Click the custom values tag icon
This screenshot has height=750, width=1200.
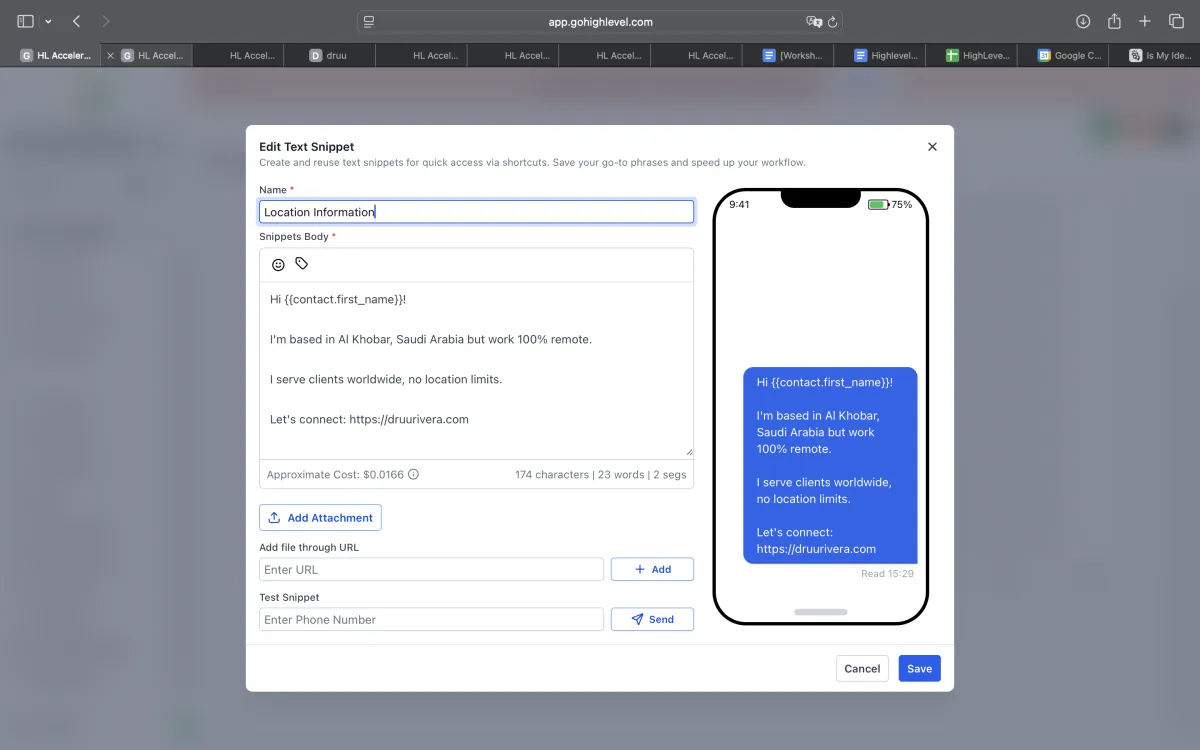point(302,264)
